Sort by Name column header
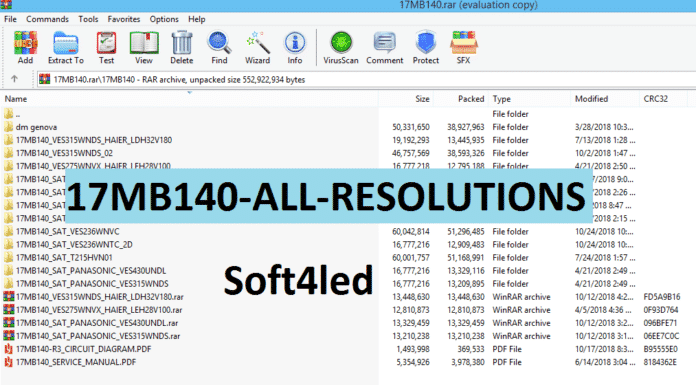Viewport: 696px width, 385px height. click(x=190, y=99)
